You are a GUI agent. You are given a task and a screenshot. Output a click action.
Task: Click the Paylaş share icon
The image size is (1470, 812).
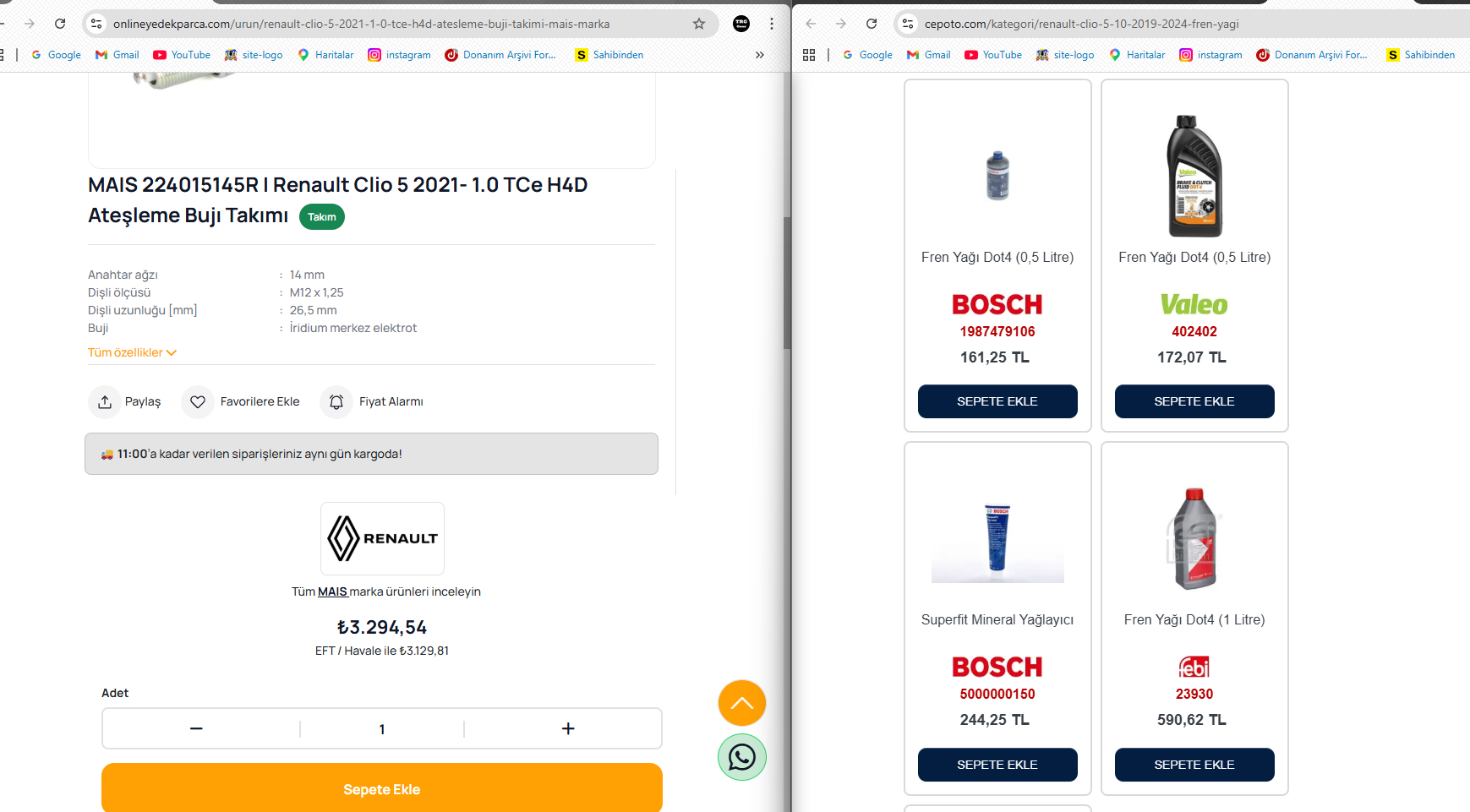click(105, 402)
